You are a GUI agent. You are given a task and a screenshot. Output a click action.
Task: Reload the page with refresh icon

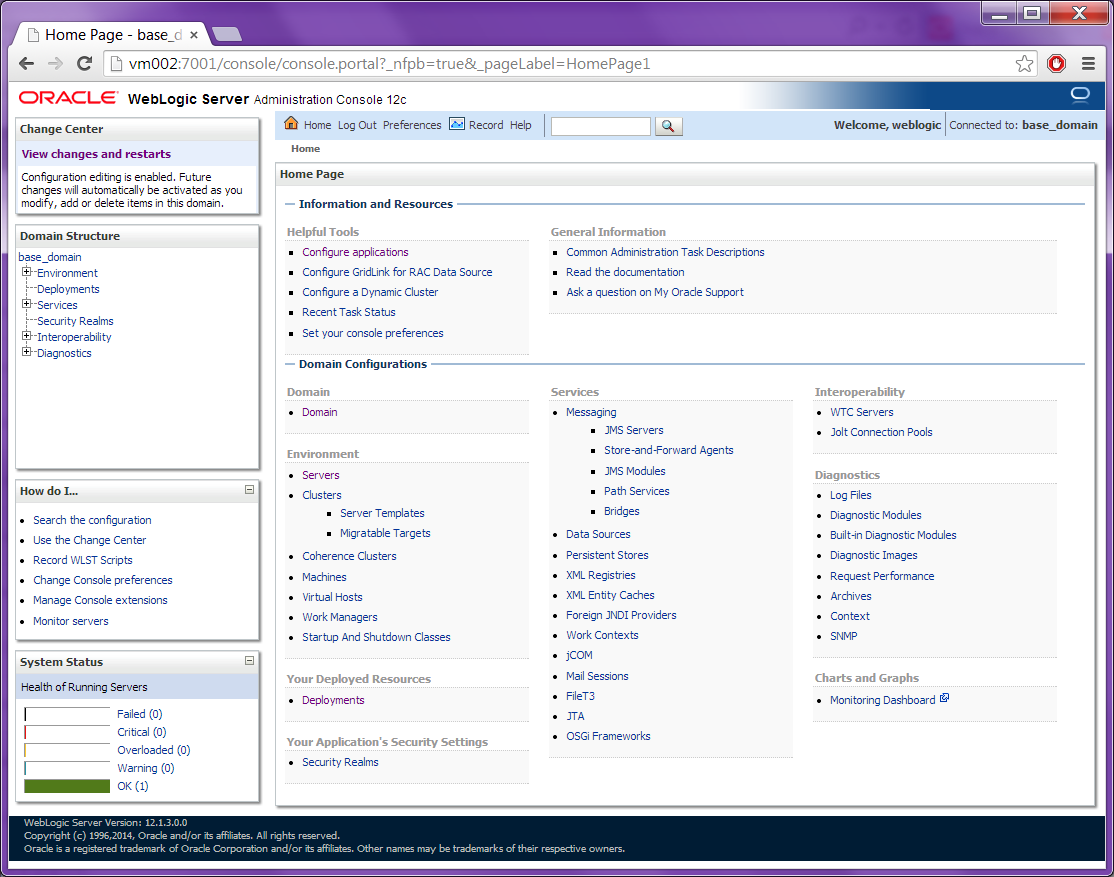[x=85, y=63]
